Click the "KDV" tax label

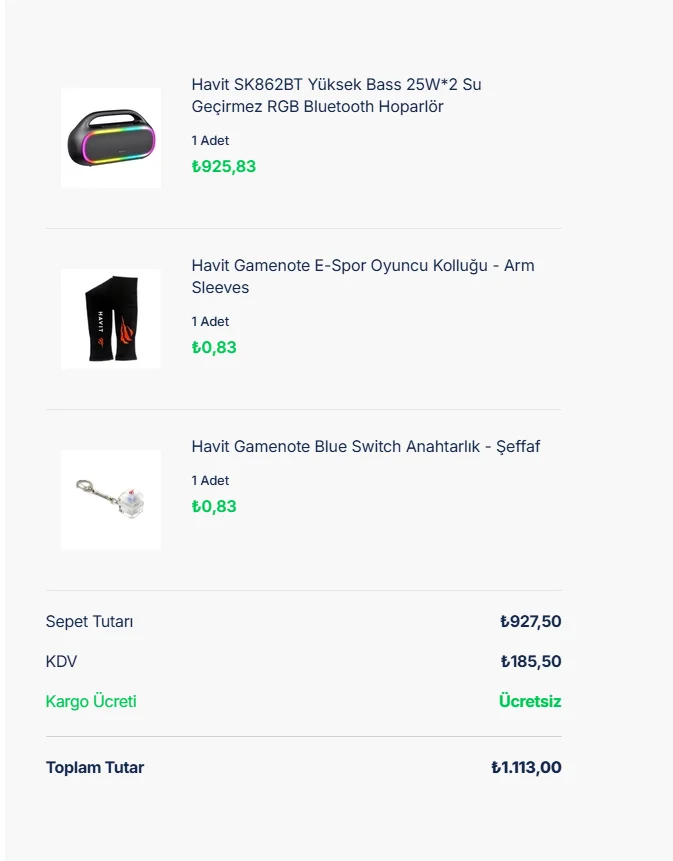(61, 662)
